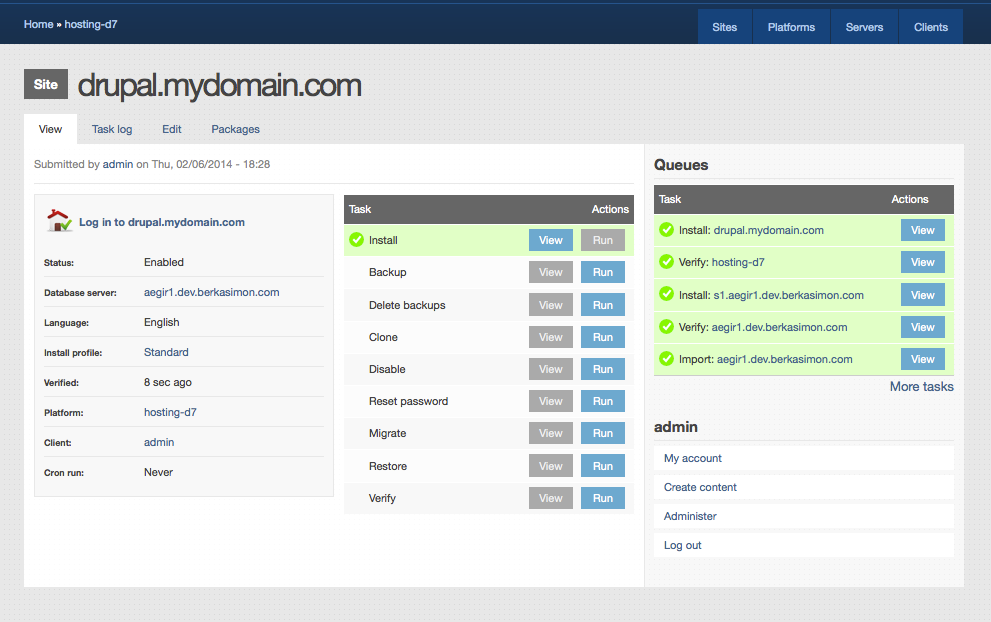This screenshot has height=622, width=991.
Task: Click success icon for Import: aegir1.dev.berkasimon.com
Action: point(666,358)
